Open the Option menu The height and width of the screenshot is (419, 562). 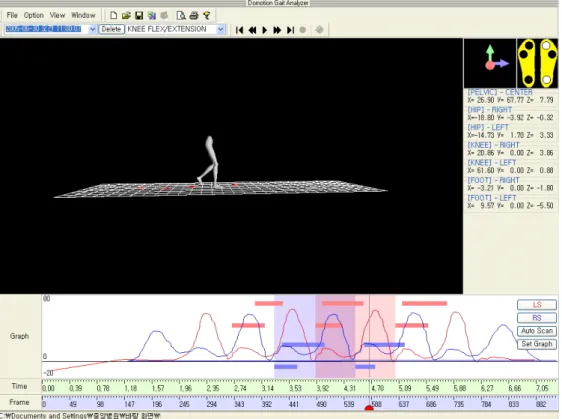(x=34, y=15)
